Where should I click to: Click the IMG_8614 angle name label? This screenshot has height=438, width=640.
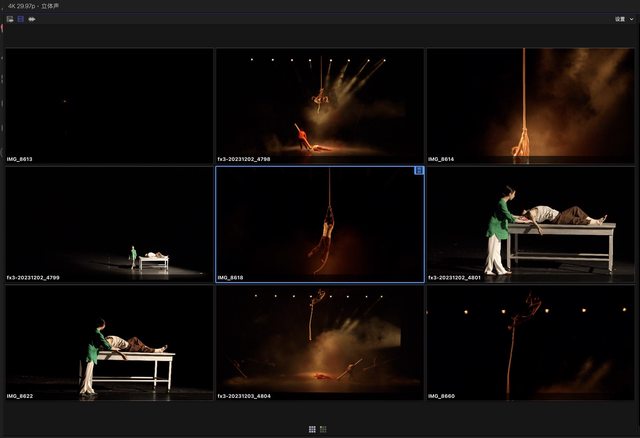pyautogui.click(x=442, y=159)
